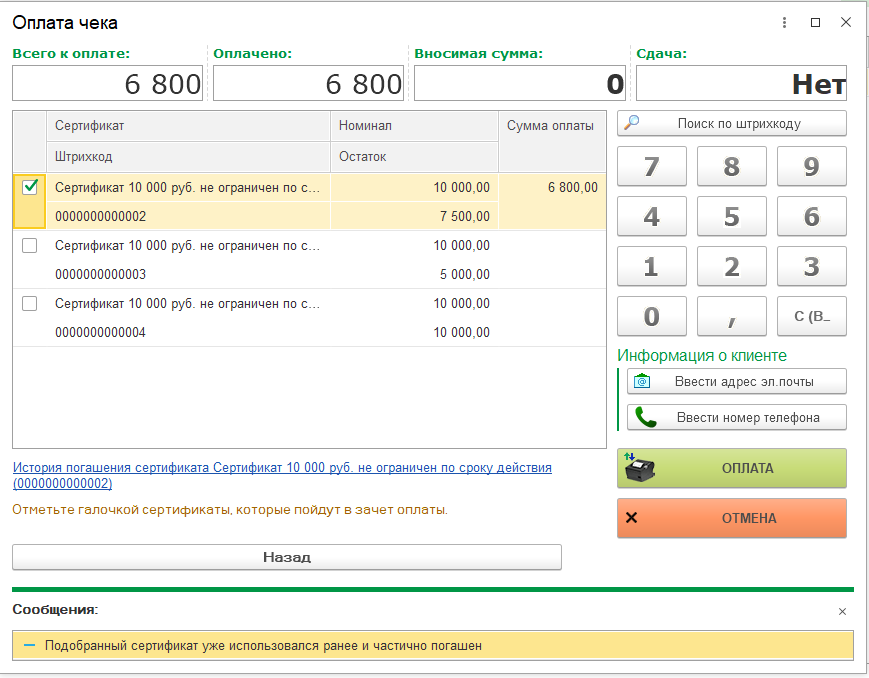Click the green phone handset icon
The image size is (869, 678).
(645, 417)
